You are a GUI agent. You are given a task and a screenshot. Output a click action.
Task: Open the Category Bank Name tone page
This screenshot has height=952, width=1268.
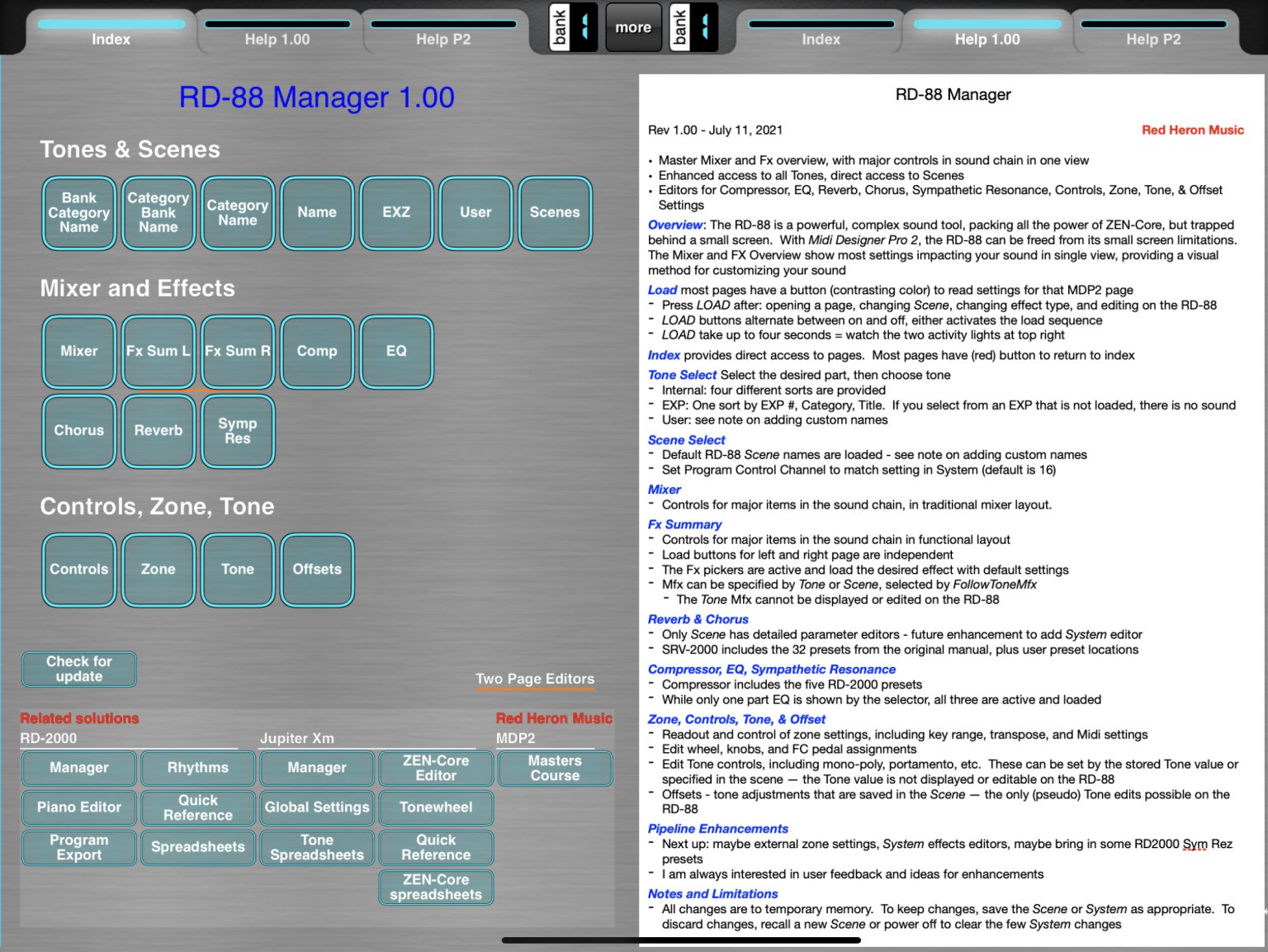(158, 213)
